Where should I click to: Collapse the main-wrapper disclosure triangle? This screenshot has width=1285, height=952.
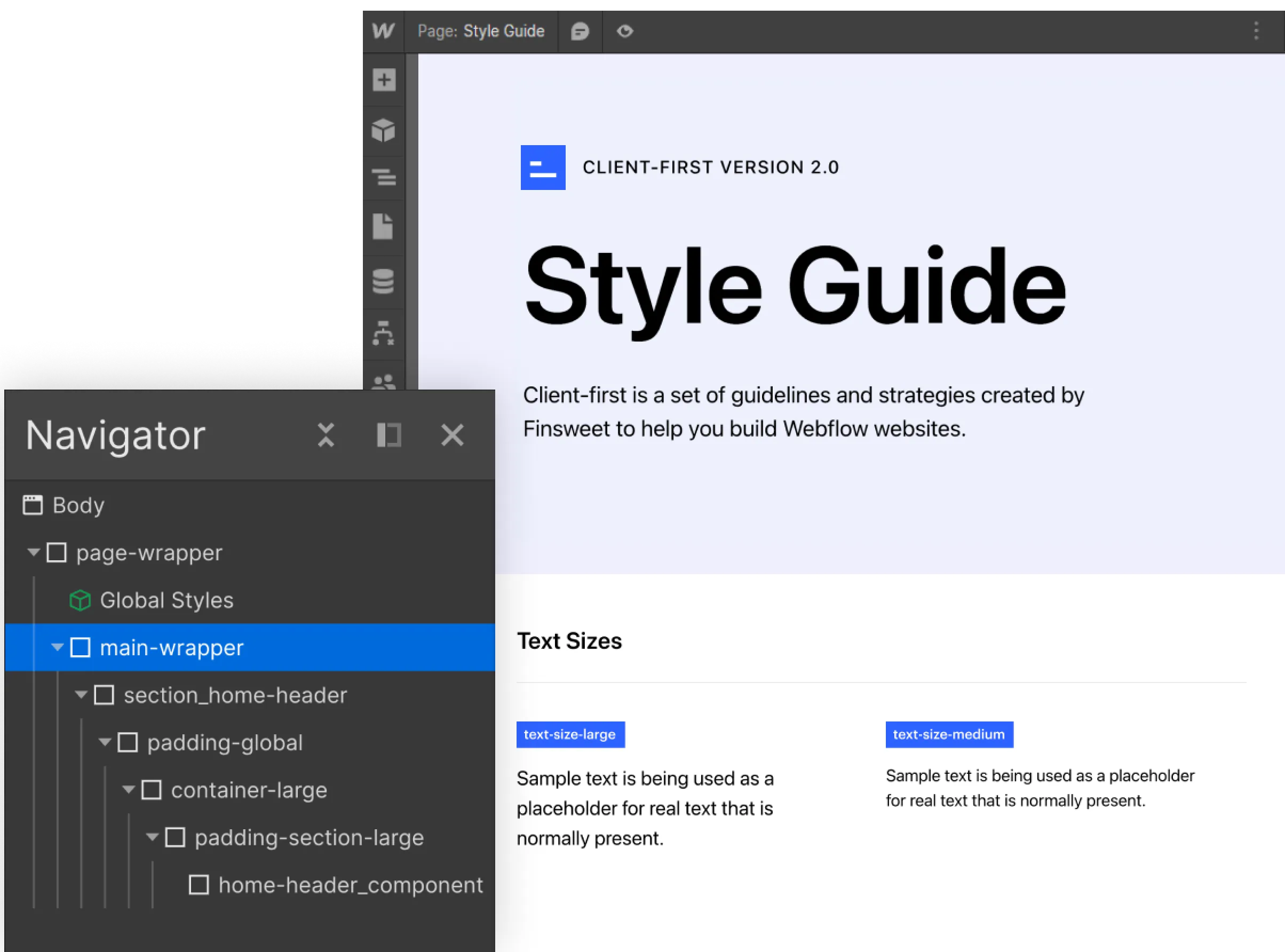57,647
